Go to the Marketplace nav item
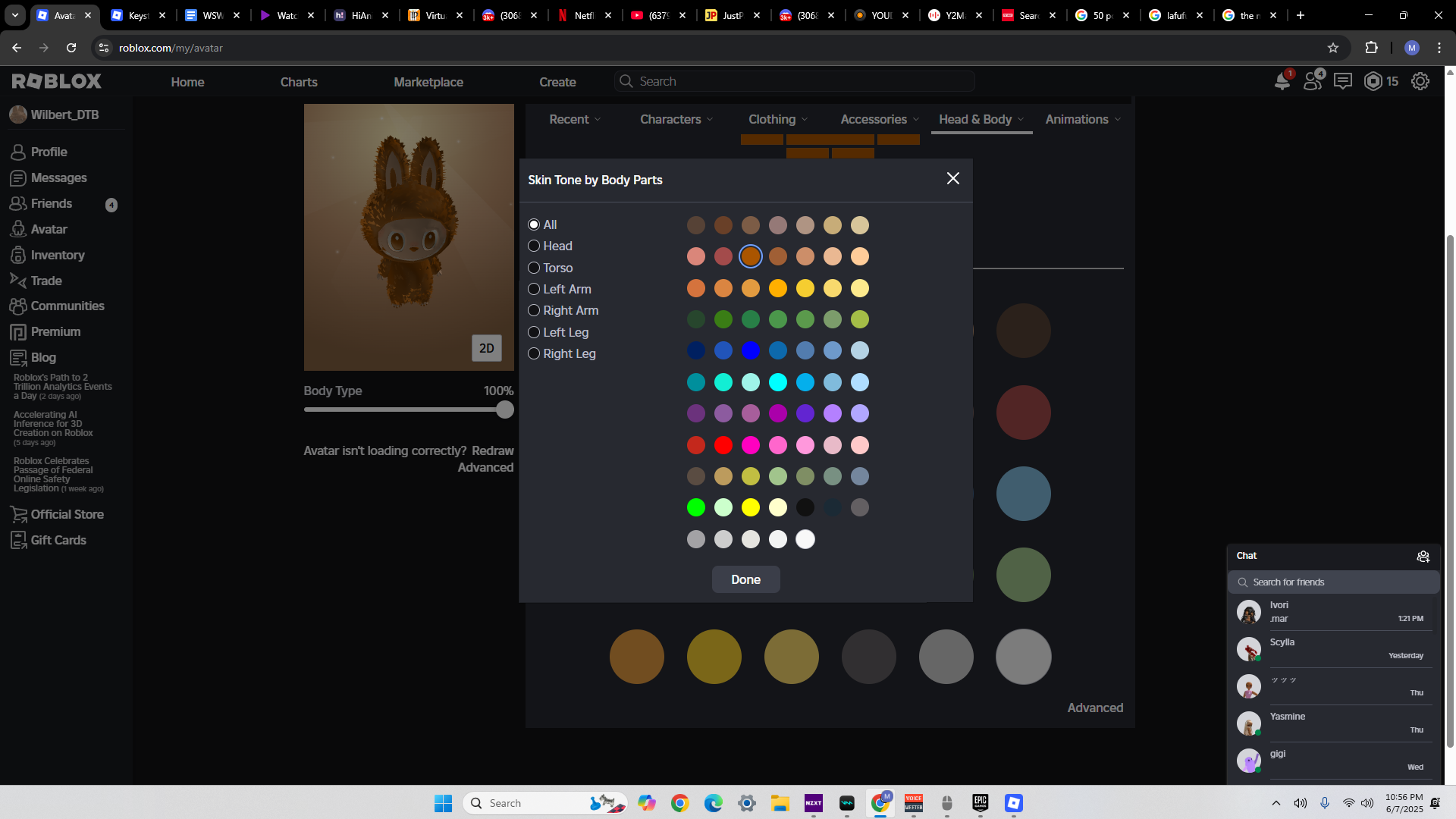 click(x=428, y=82)
